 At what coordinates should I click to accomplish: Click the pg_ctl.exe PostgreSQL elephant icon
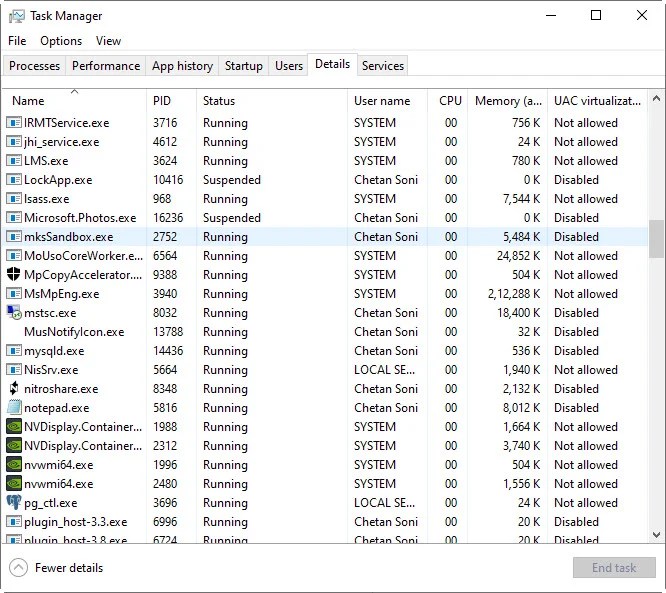click(x=14, y=503)
